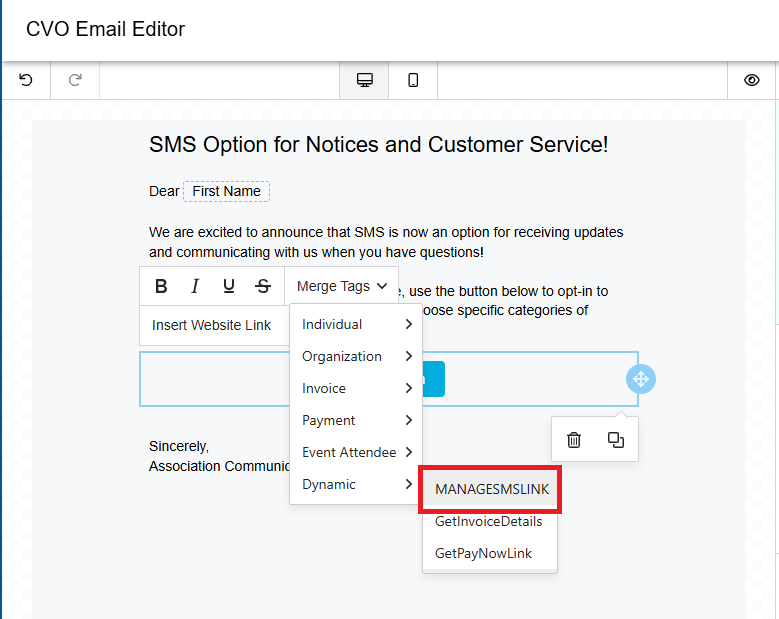This screenshot has width=779, height=619.
Task: Delete the selected block with trash icon
Action: pyautogui.click(x=574, y=440)
